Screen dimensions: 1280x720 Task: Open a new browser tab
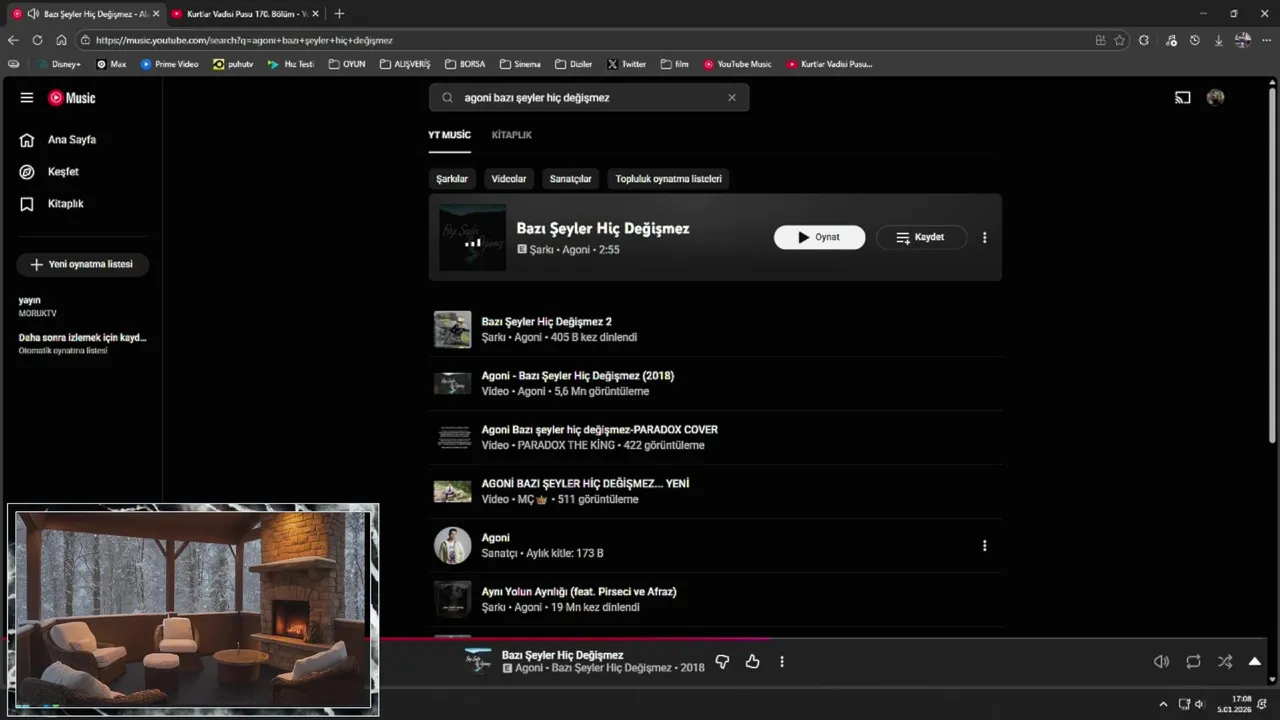pyautogui.click(x=339, y=14)
